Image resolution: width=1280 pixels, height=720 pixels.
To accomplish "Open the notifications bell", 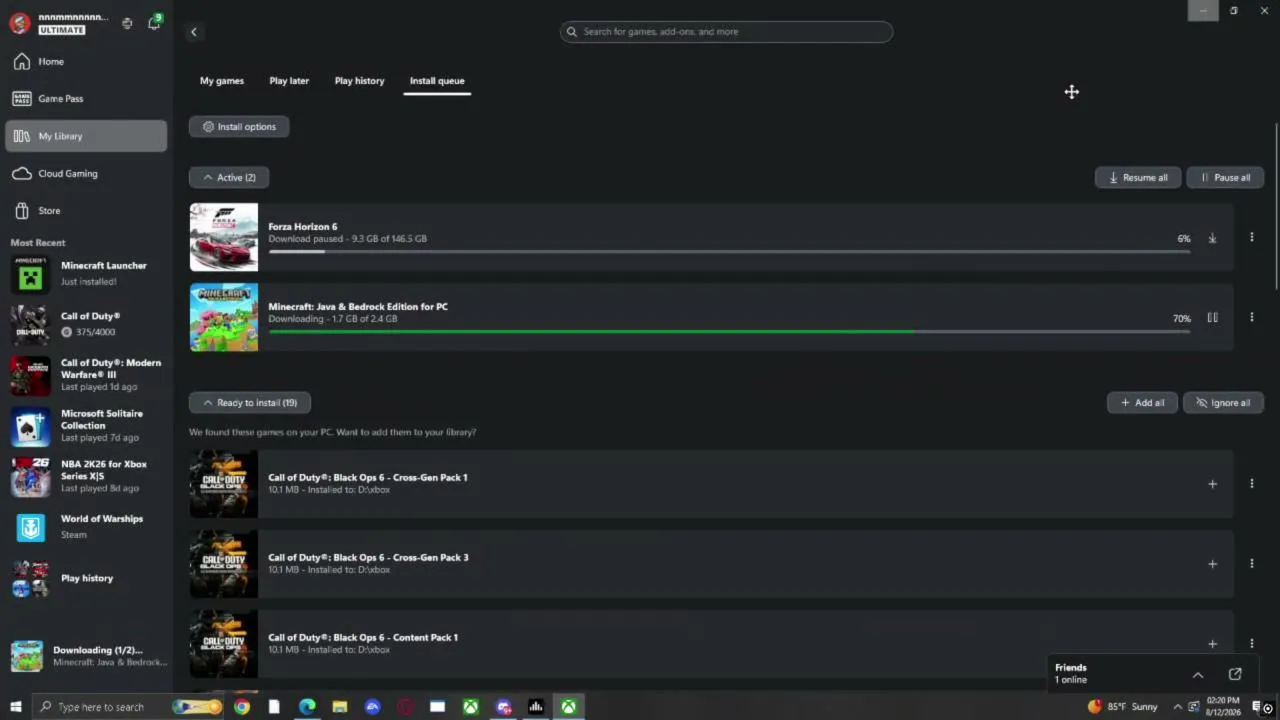I will [x=154, y=22].
